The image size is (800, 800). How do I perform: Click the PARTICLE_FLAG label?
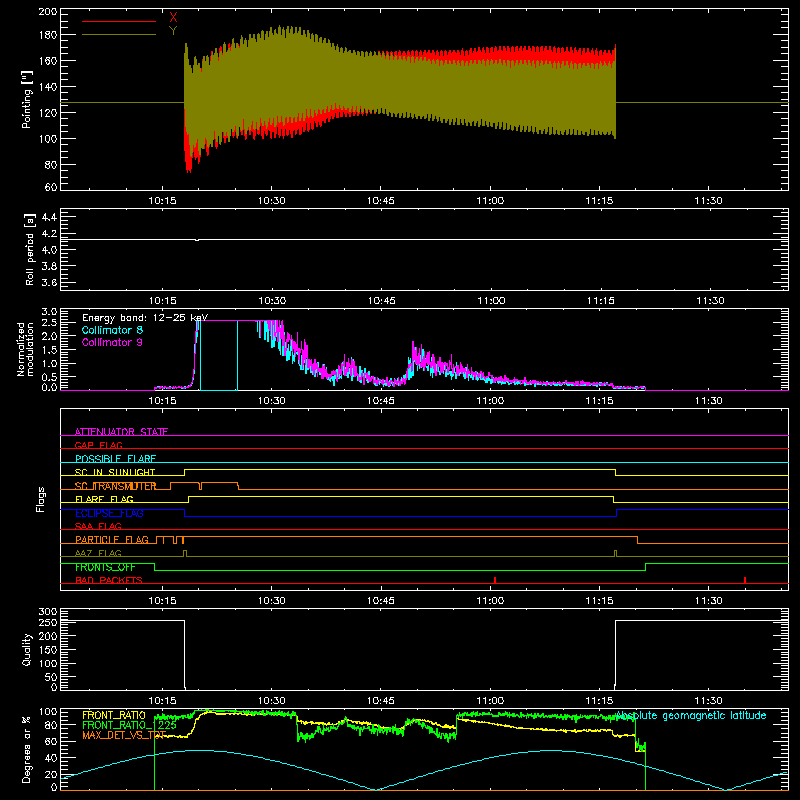click(112, 539)
